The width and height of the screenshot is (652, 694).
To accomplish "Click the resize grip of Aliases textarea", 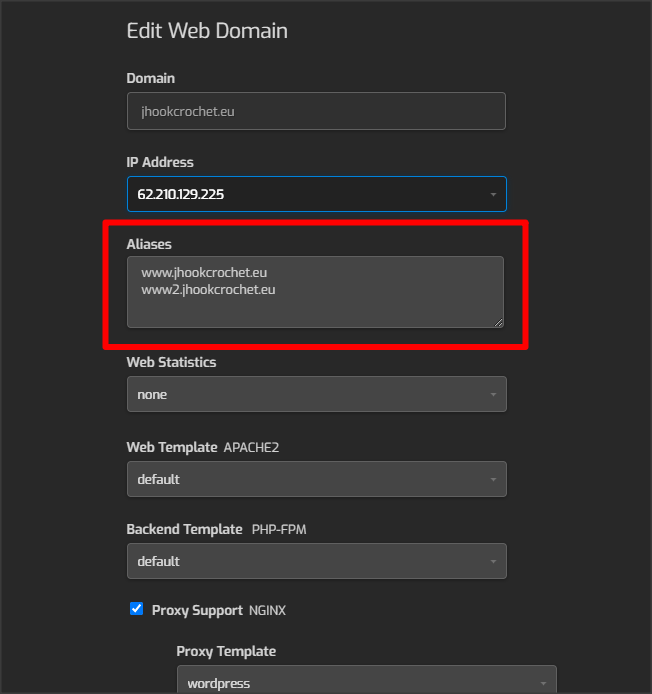I will tap(498, 323).
